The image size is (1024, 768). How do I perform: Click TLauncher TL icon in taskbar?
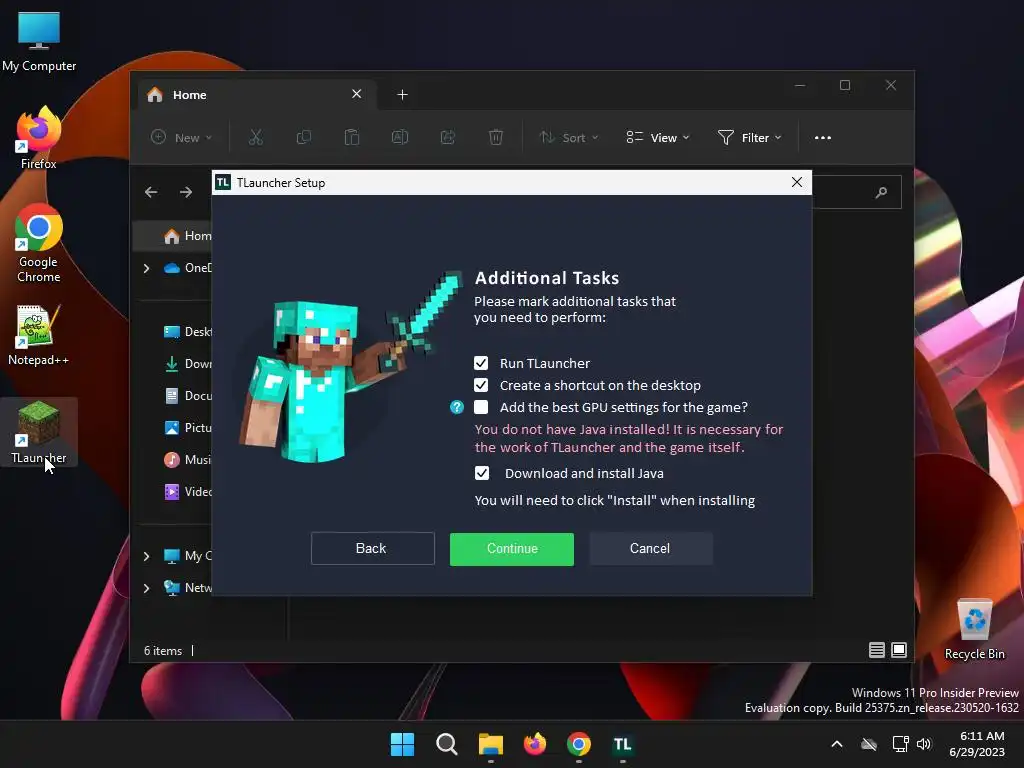point(622,744)
